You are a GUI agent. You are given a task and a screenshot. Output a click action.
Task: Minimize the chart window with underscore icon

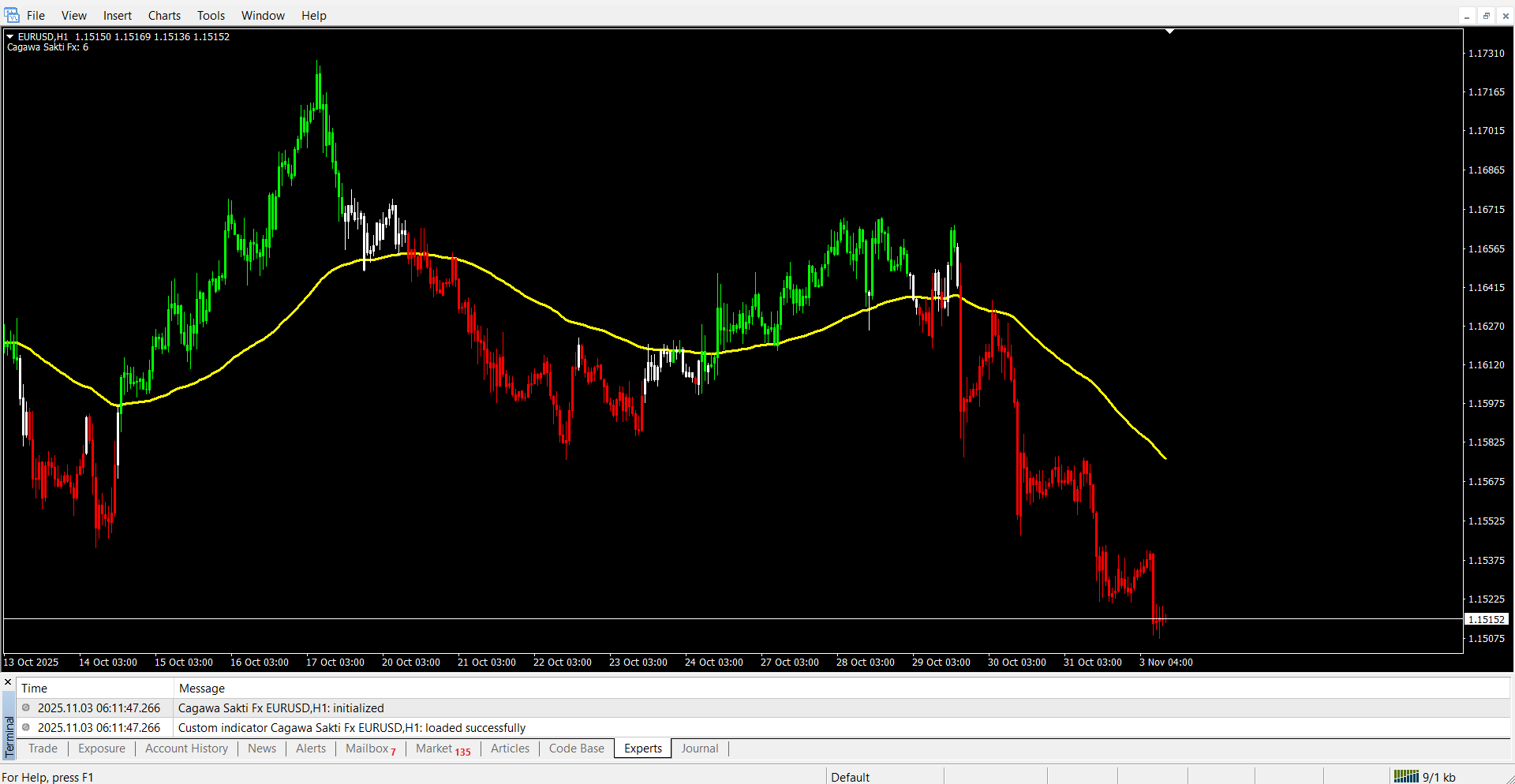click(x=1467, y=16)
